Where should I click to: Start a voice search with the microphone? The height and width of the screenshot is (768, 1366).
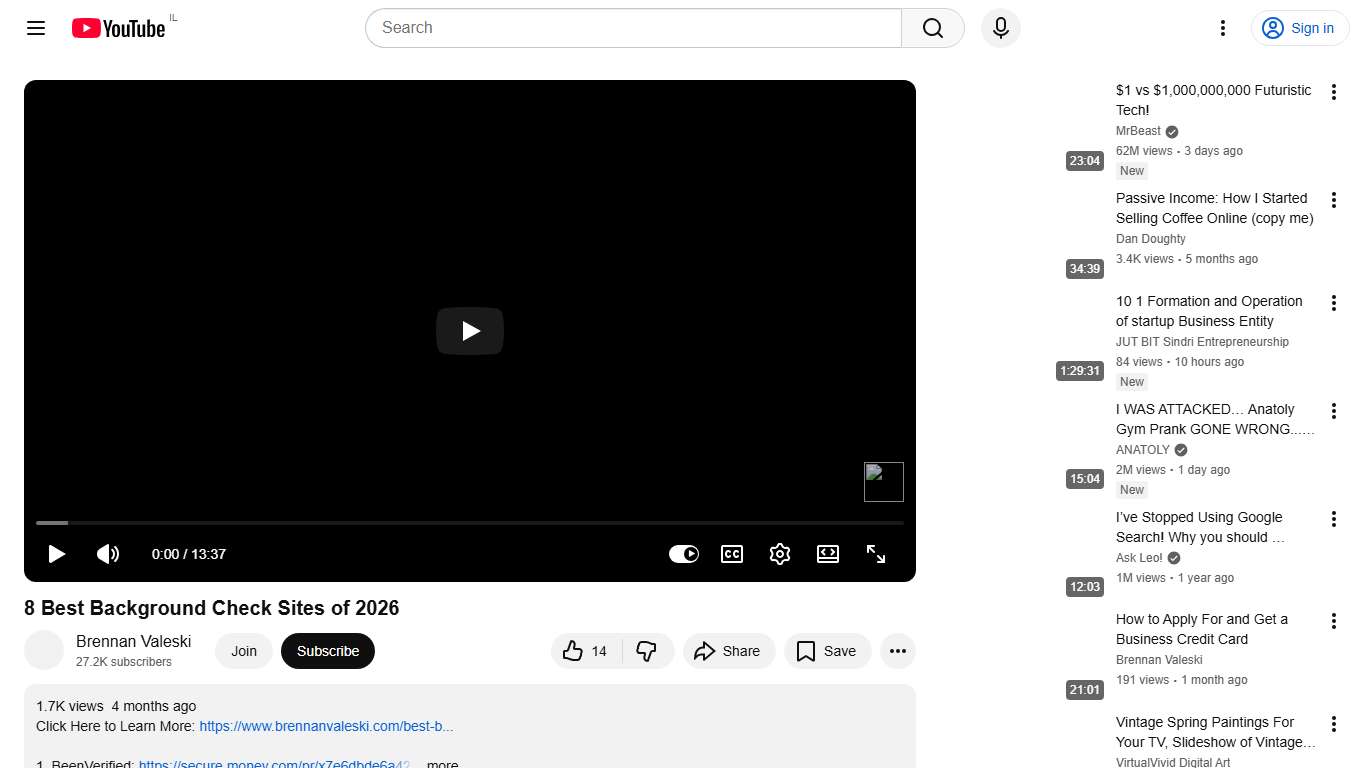click(1000, 28)
